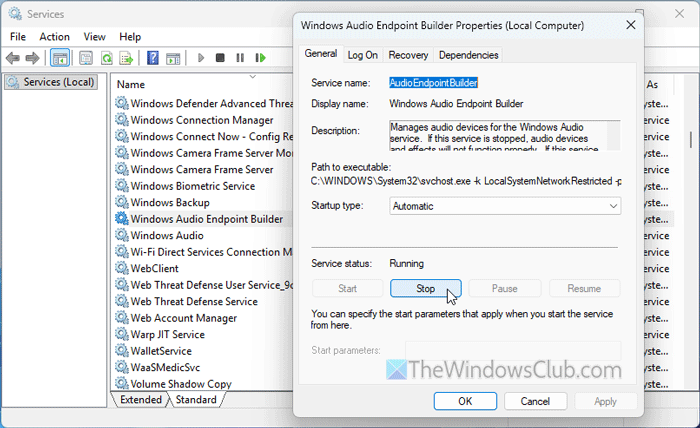Click the Stop Service square icon in toolbar
Screen dimensions: 700x428
pyautogui.click(x=220, y=58)
